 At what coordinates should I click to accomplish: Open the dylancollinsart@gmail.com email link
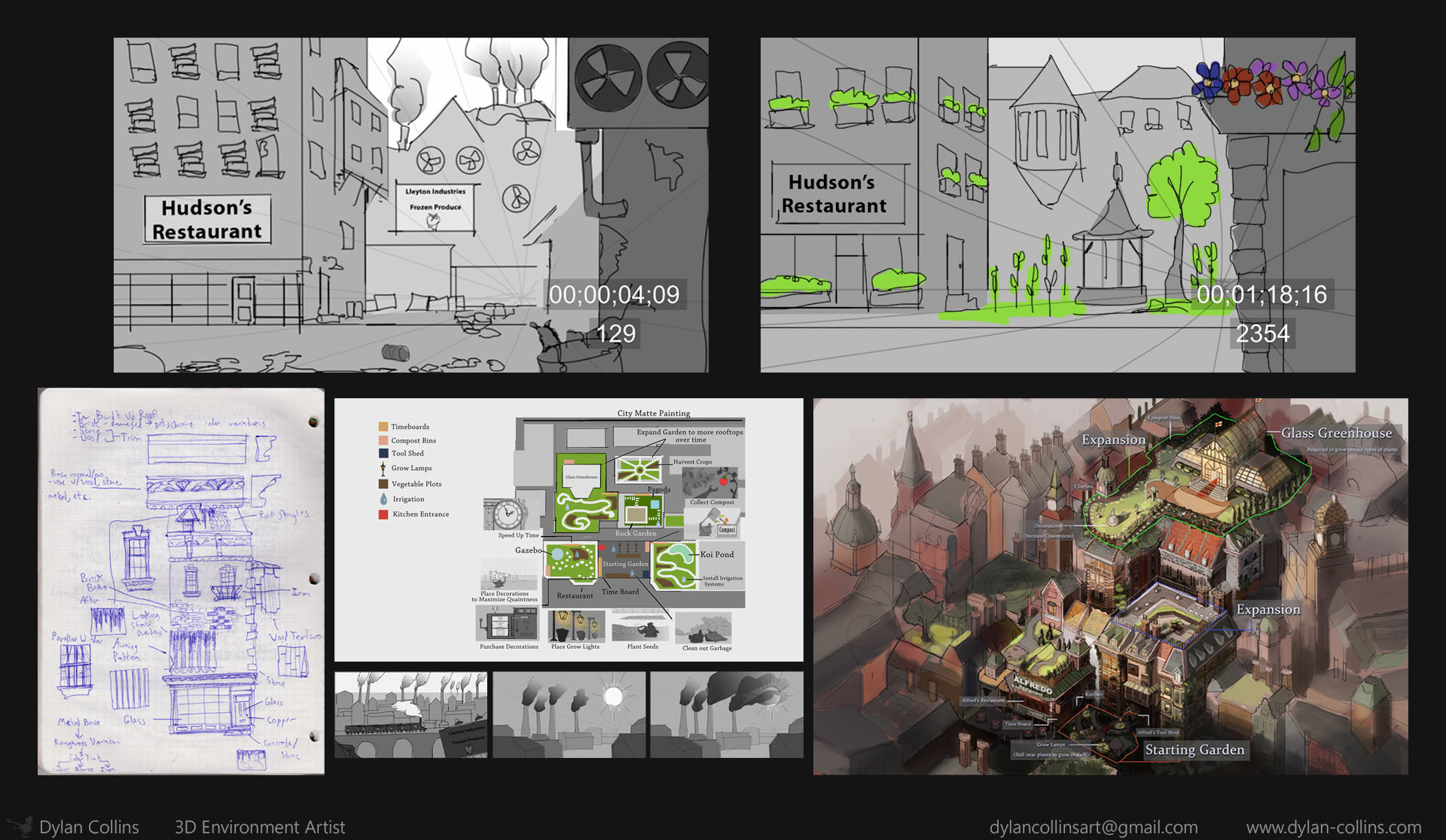(x=1093, y=827)
